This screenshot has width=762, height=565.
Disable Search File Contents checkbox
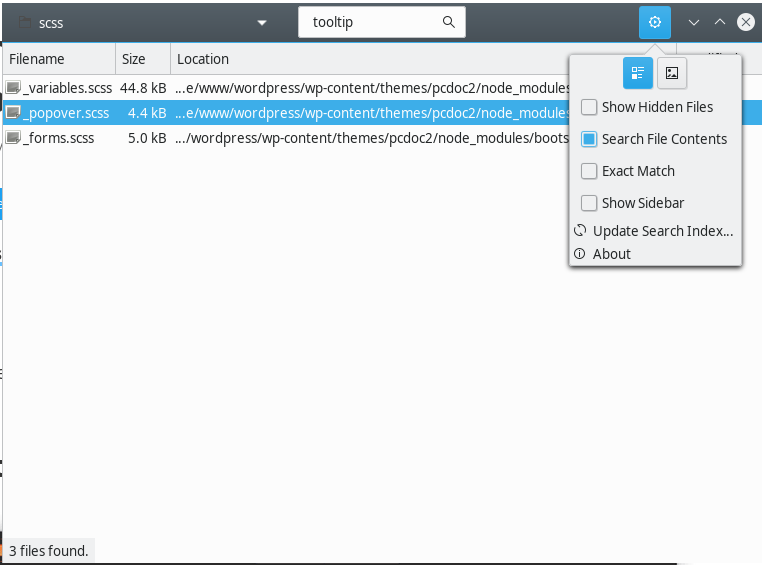(x=589, y=139)
